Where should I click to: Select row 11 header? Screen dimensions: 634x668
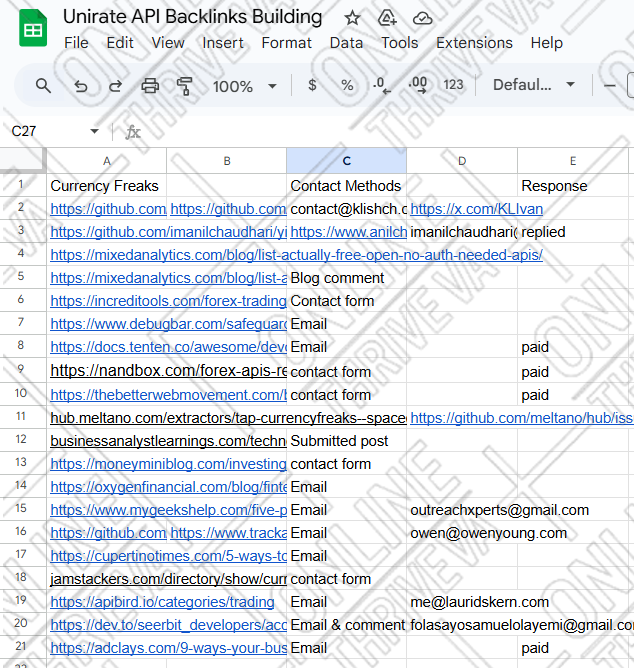click(x=21, y=416)
